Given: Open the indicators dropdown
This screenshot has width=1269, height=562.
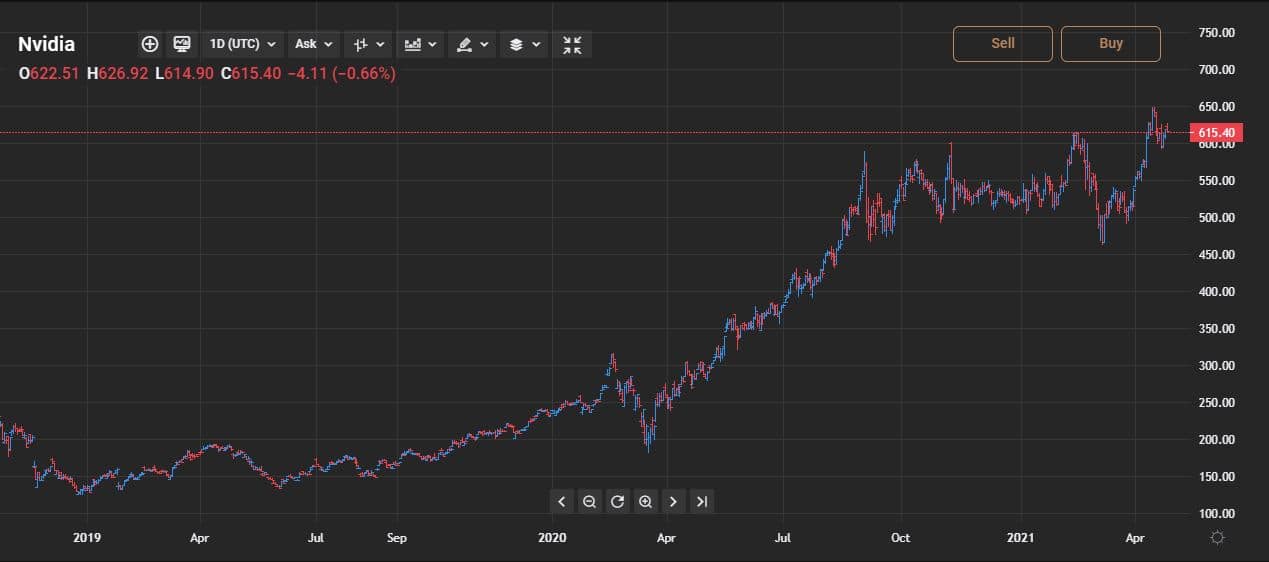Looking at the screenshot, I should 420,44.
